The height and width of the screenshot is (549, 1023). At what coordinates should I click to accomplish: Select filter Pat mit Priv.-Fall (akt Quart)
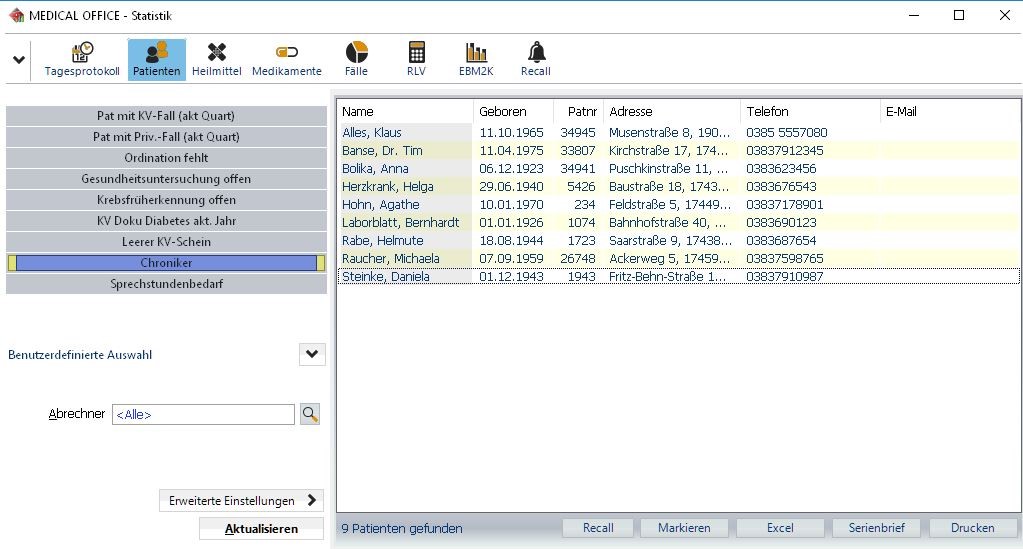click(x=166, y=136)
